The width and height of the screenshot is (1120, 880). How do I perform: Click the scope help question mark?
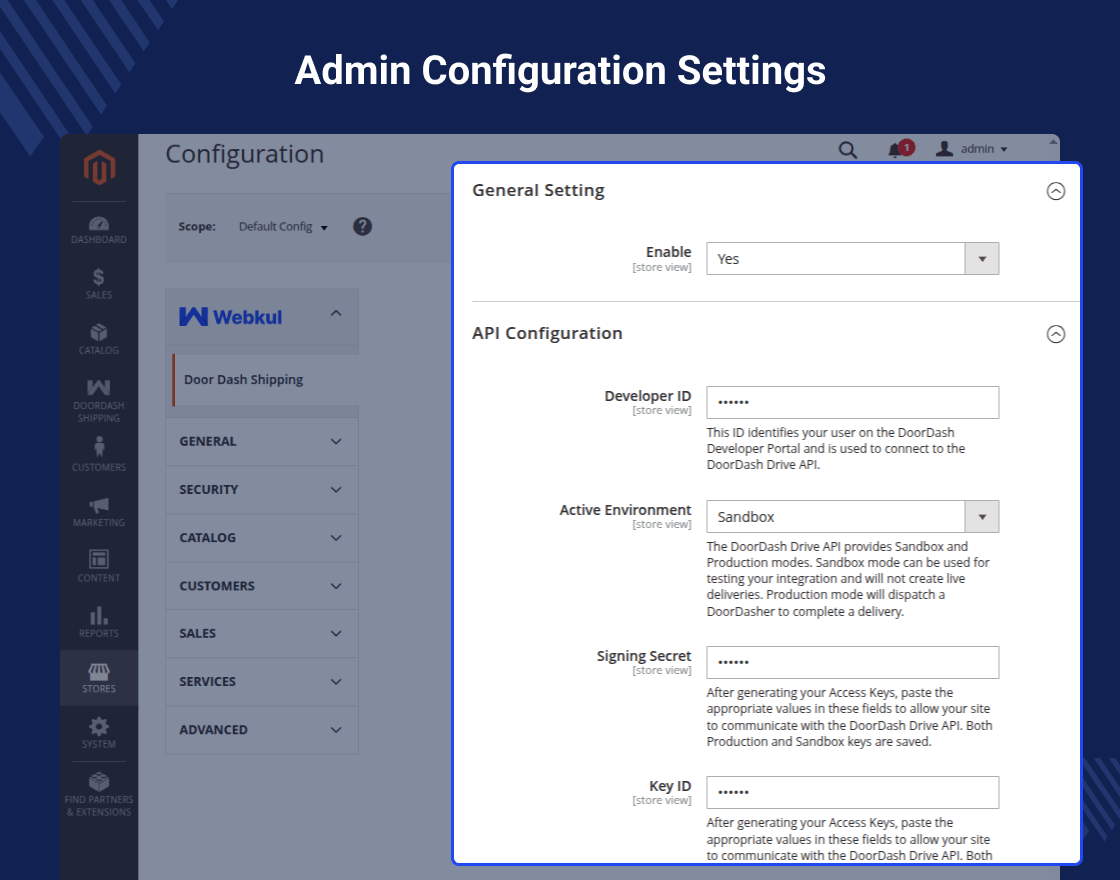pyautogui.click(x=362, y=226)
